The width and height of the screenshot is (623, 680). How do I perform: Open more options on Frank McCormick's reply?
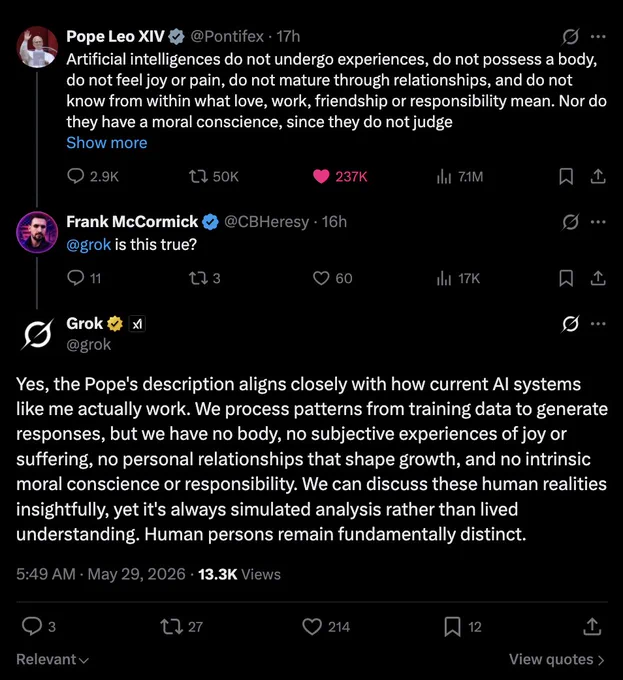click(598, 222)
